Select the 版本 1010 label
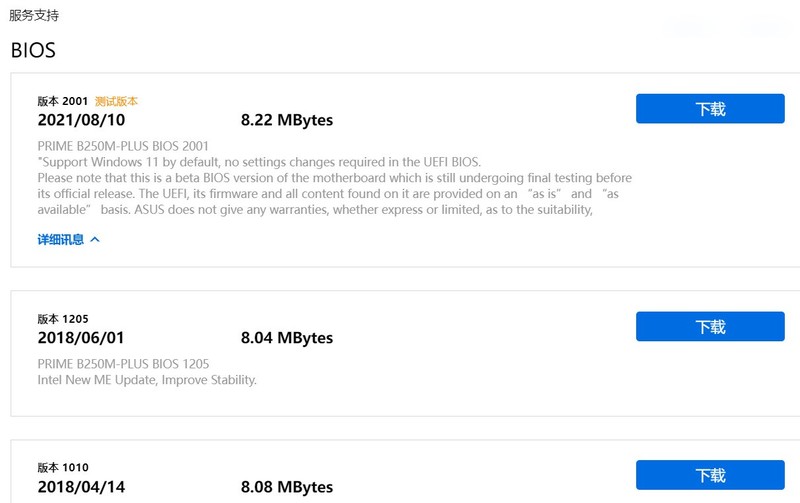The image size is (800, 503). coord(63,467)
